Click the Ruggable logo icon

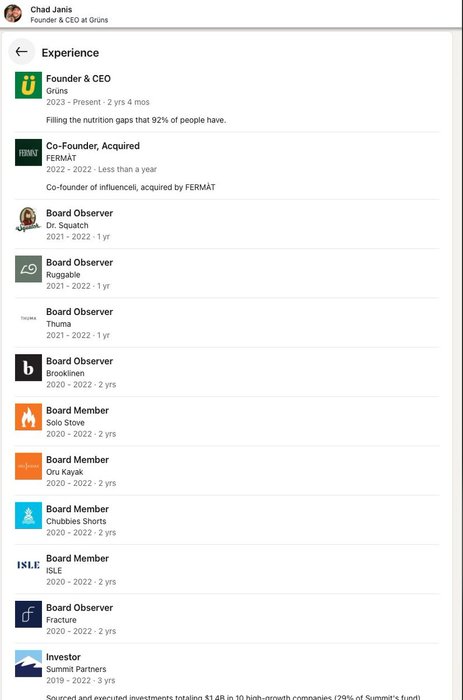coord(28,269)
